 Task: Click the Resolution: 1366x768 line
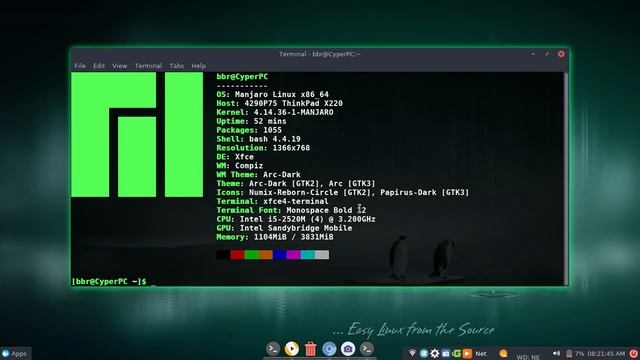(x=263, y=148)
